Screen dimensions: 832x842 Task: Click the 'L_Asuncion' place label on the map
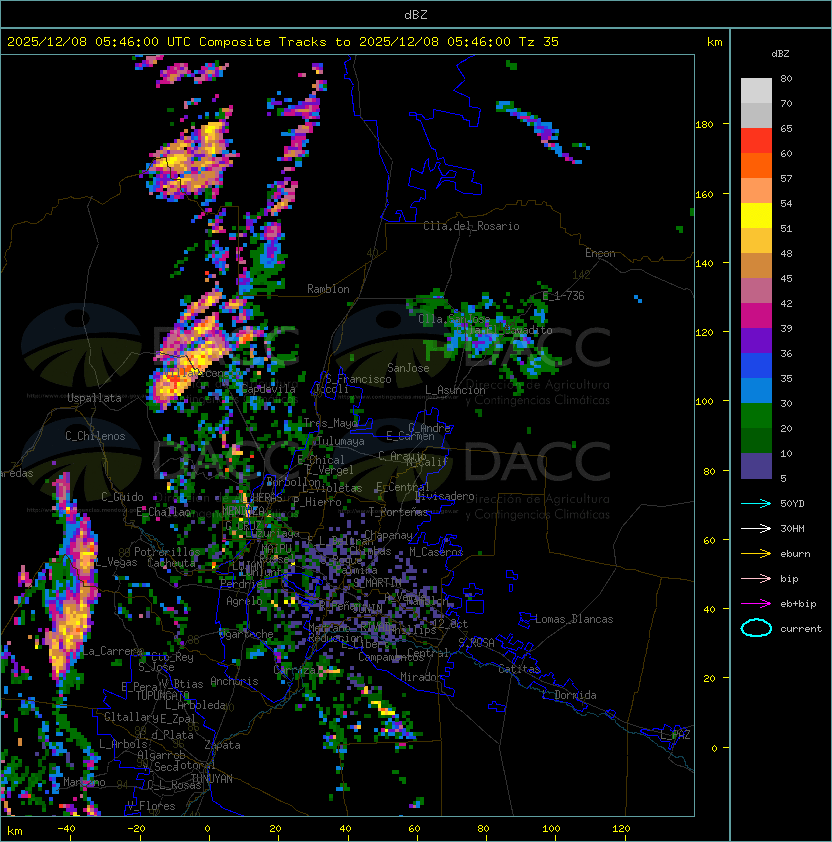(455, 390)
